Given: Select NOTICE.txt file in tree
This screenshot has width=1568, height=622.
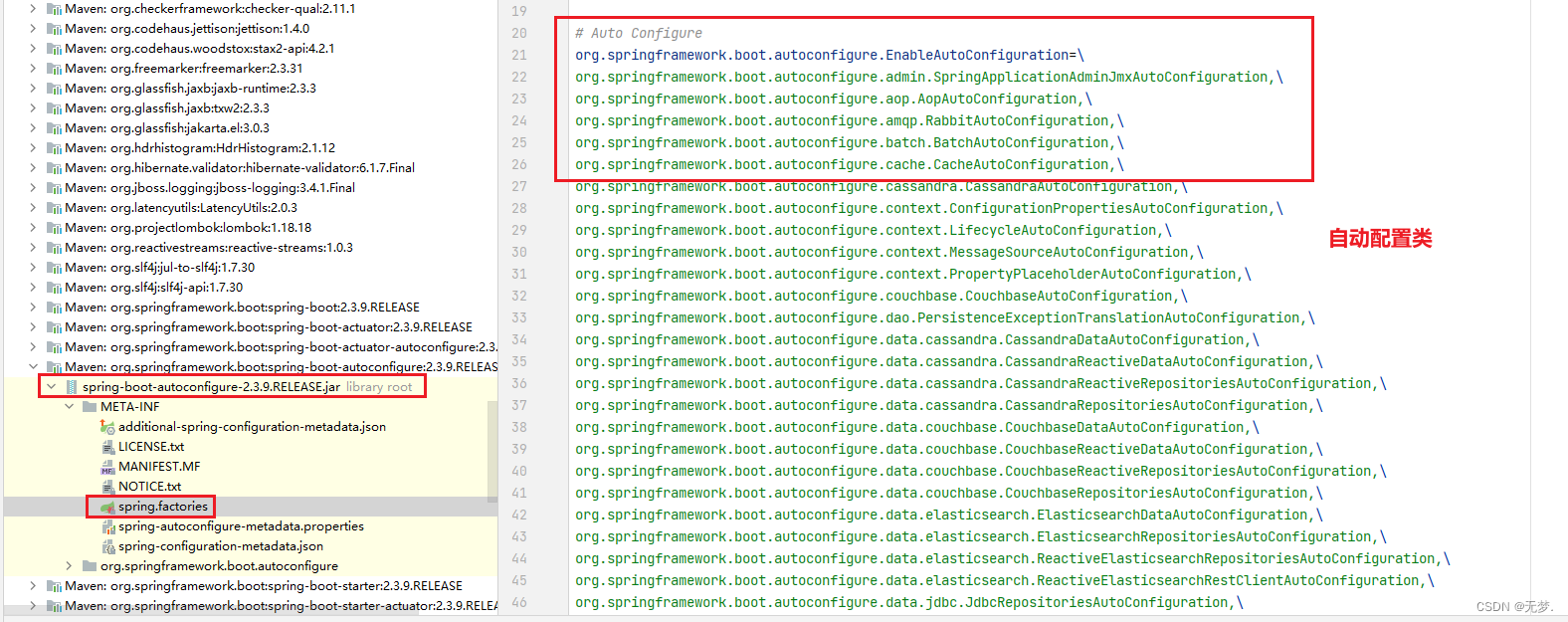Looking at the screenshot, I should (149, 486).
